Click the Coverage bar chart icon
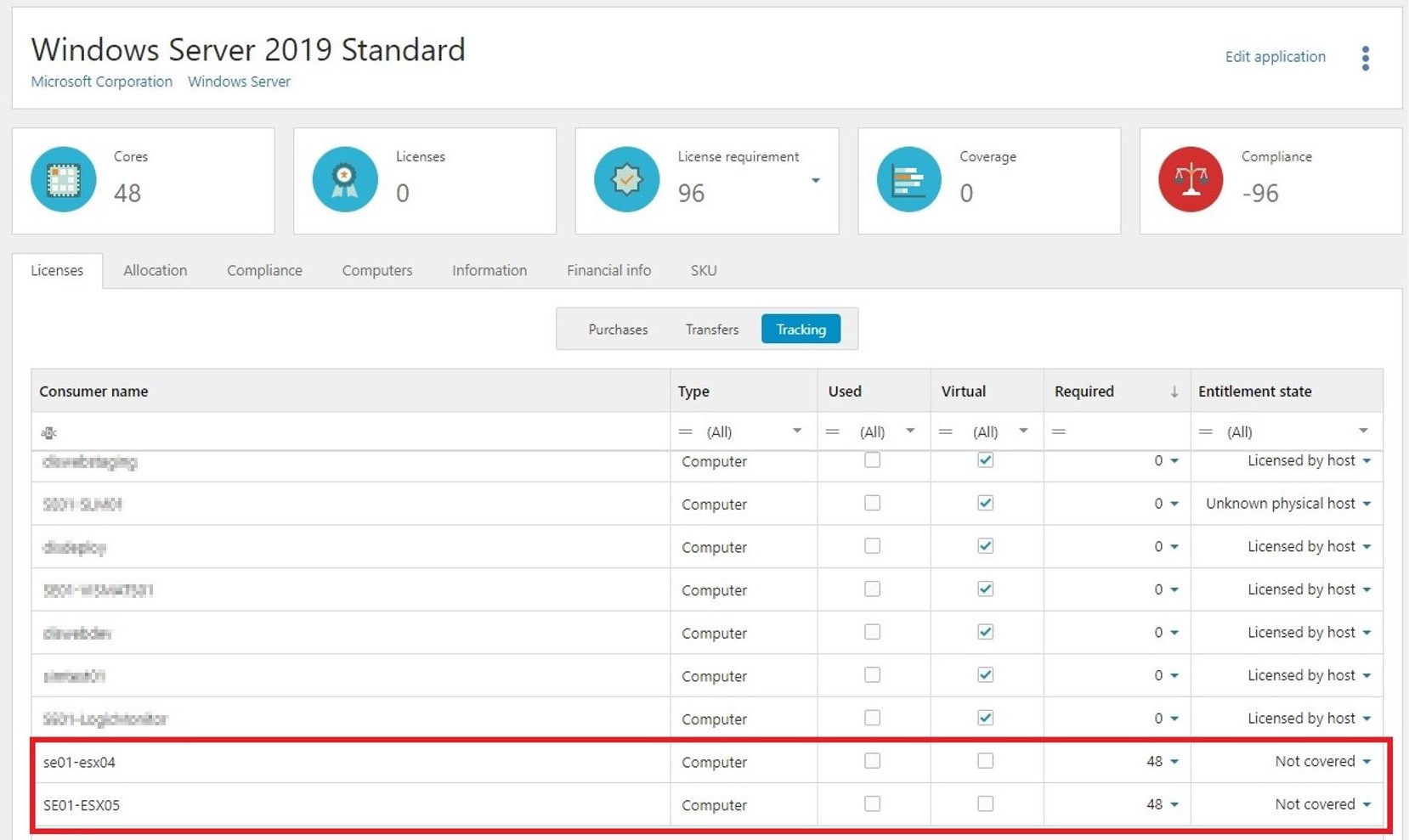Image resolution: width=1409 pixels, height=840 pixels. coord(908,179)
